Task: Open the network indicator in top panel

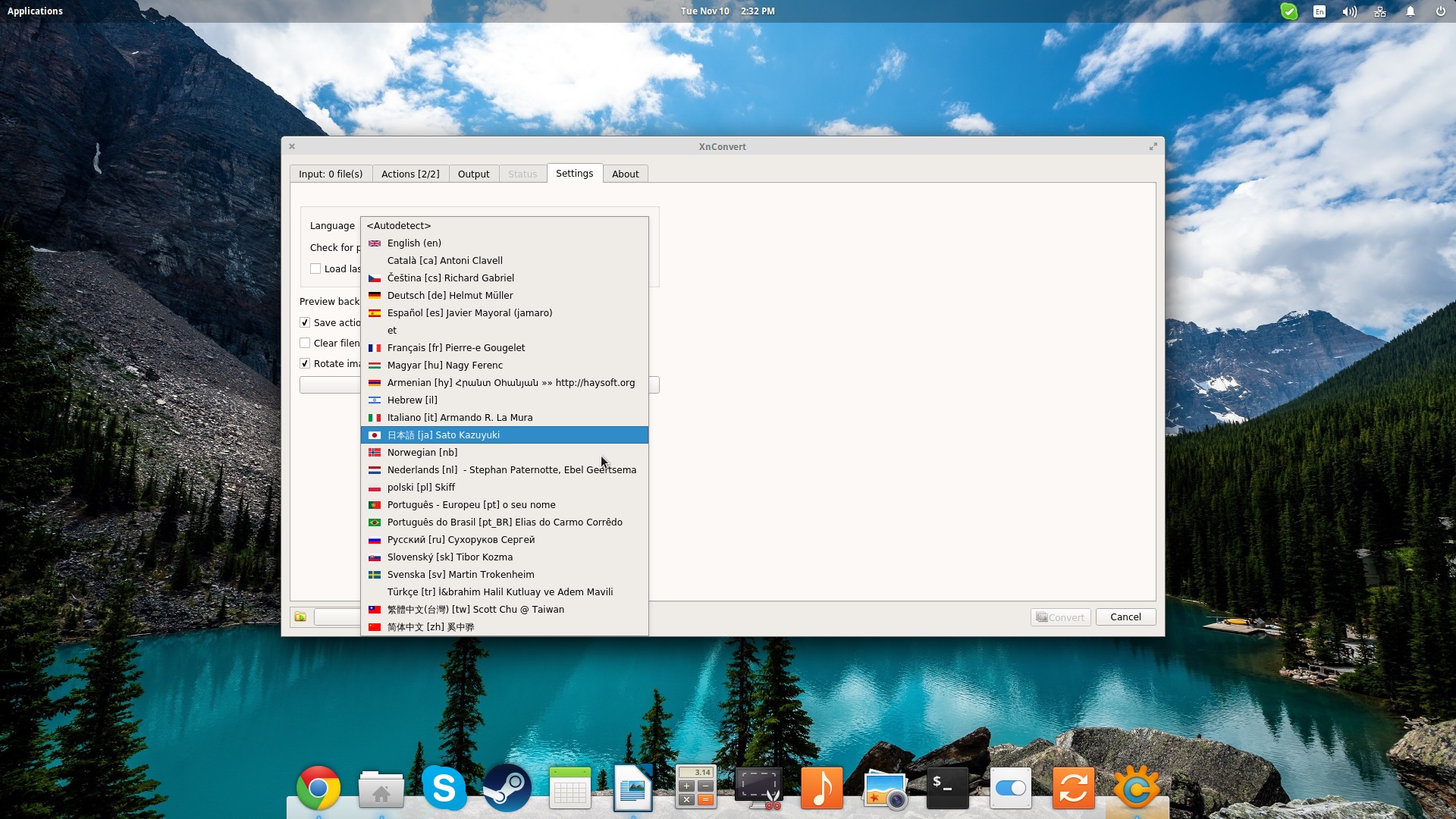Action: pyautogui.click(x=1380, y=11)
